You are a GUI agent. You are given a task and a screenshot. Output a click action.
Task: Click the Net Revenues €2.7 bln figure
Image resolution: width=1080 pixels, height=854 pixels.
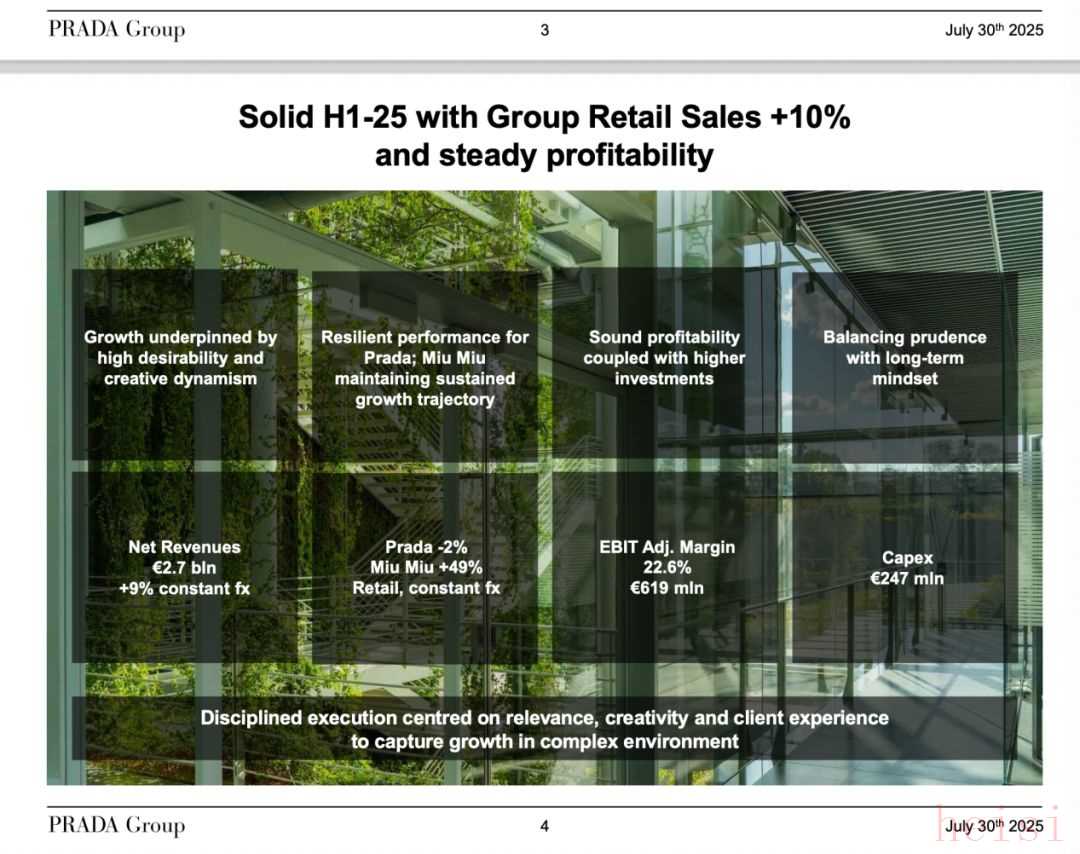click(184, 568)
